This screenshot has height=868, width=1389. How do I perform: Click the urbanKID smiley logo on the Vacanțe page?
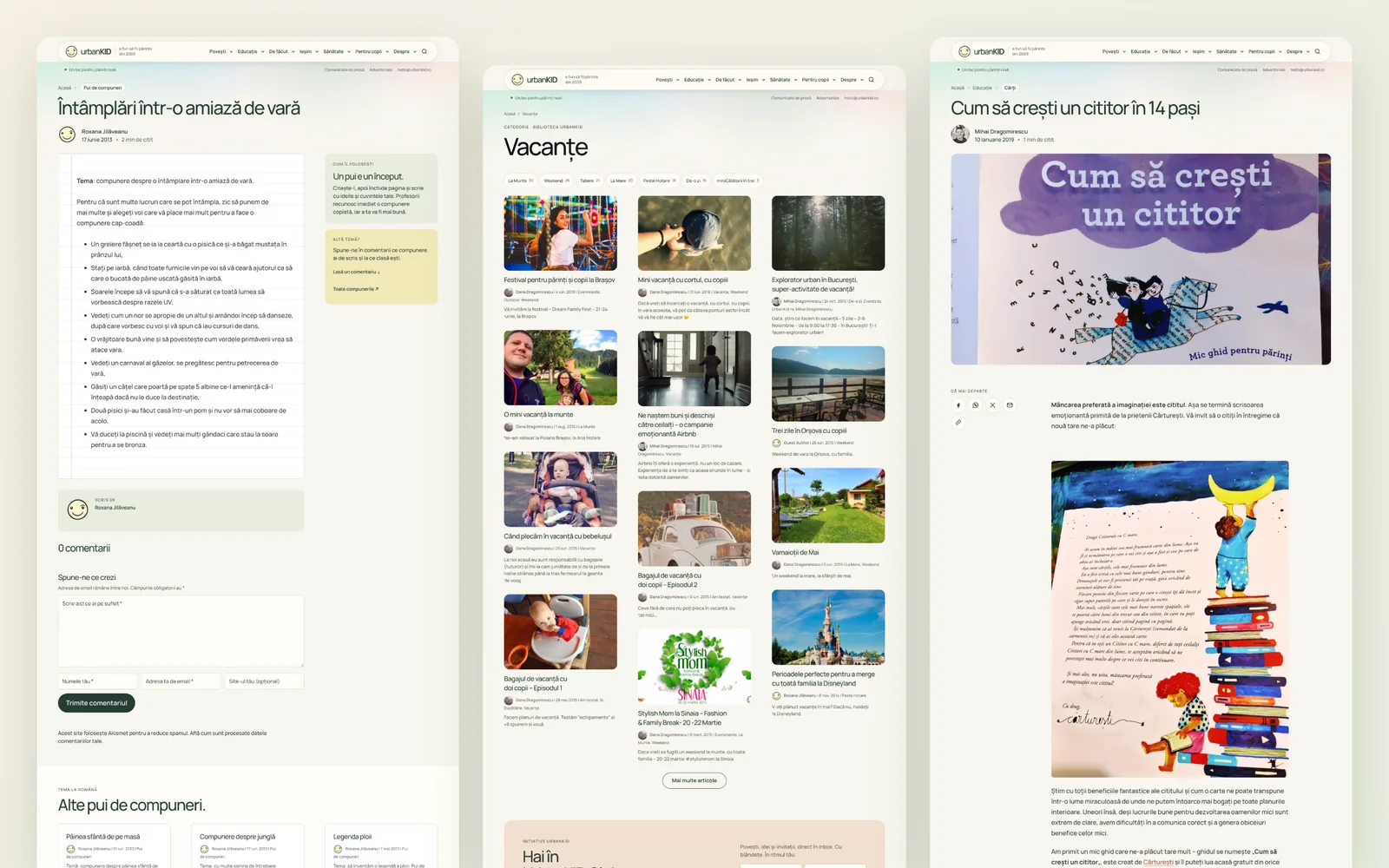point(517,80)
